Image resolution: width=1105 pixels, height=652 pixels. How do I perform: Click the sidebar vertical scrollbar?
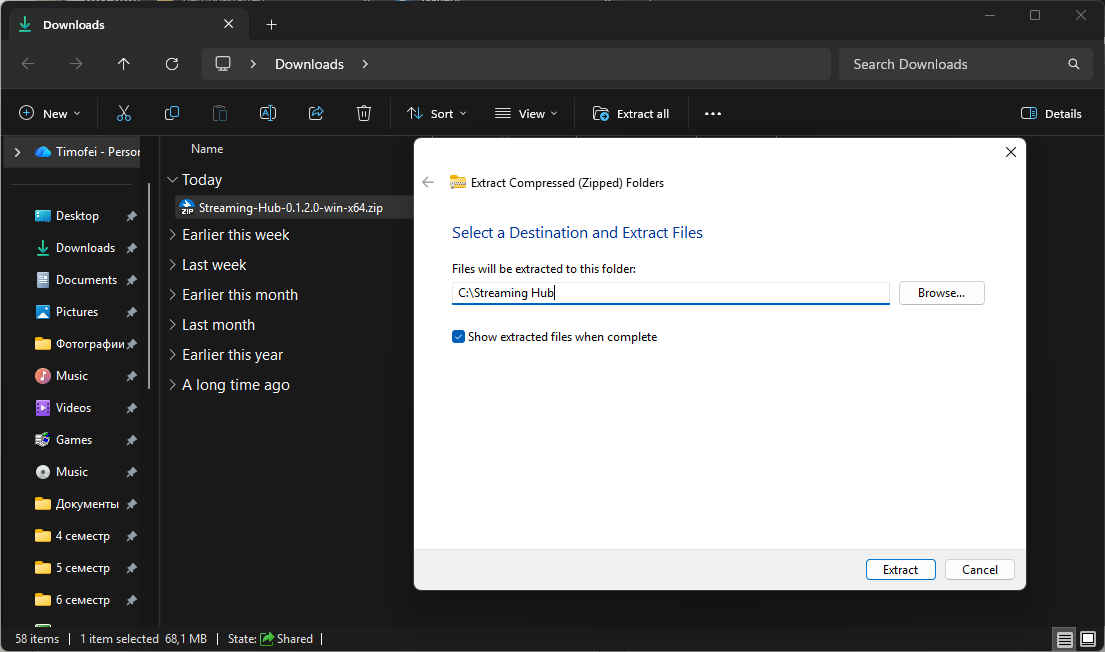click(x=149, y=285)
